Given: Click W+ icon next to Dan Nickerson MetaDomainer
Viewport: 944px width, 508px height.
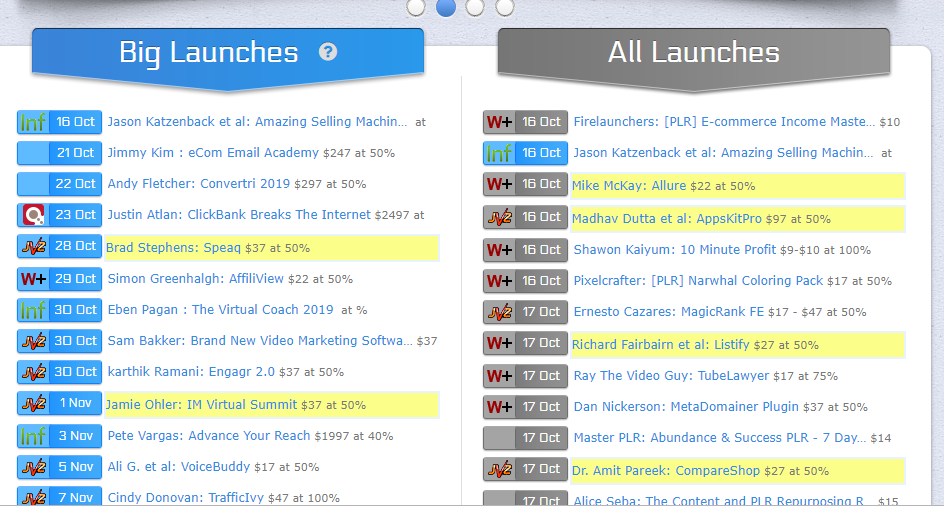Looking at the screenshot, I should (499, 407).
